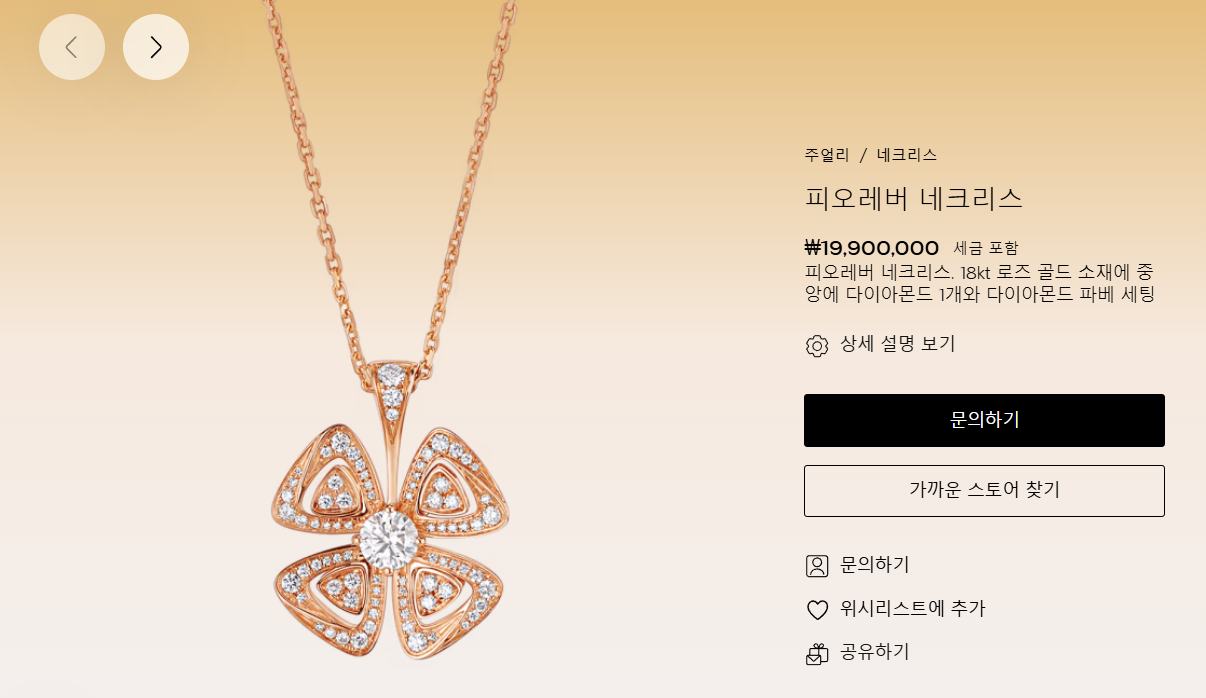Click the 피오레버 네크리스 product title
Image resolution: width=1206 pixels, height=698 pixels.
pos(914,198)
